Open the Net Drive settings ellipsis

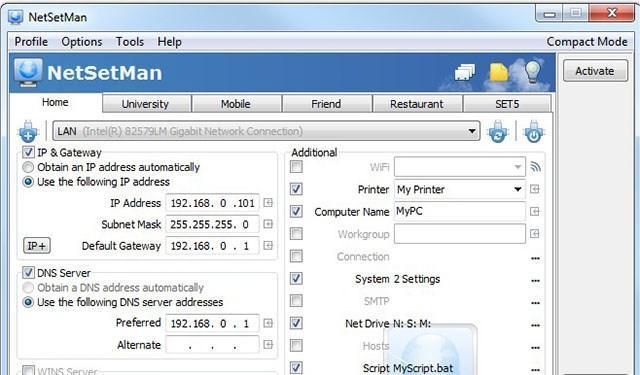click(x=535, y=325)
